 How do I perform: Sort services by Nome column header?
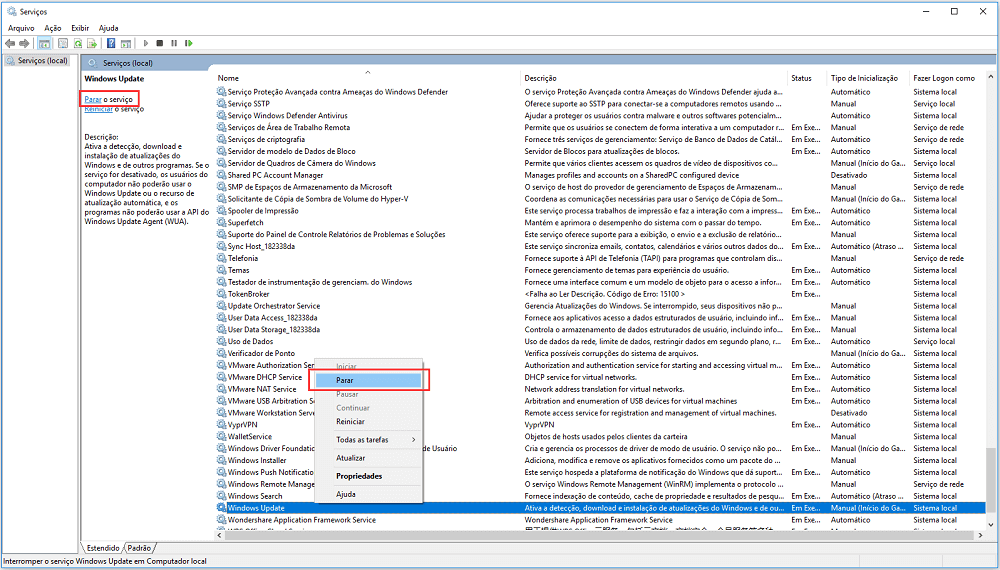point(230,78)
